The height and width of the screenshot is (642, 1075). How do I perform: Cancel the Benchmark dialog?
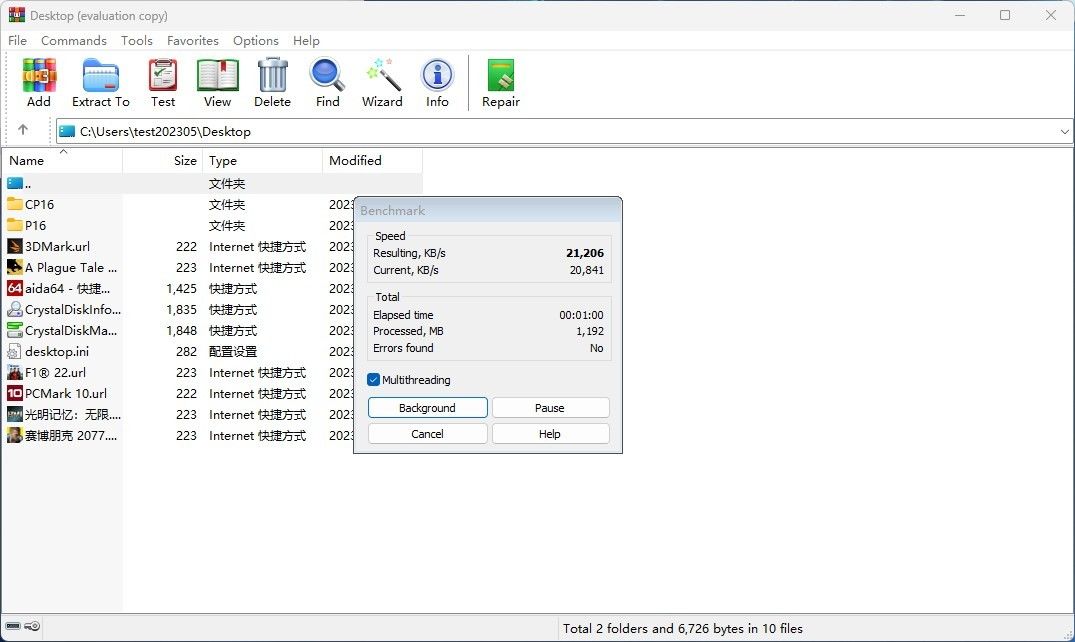coord(427,434)
